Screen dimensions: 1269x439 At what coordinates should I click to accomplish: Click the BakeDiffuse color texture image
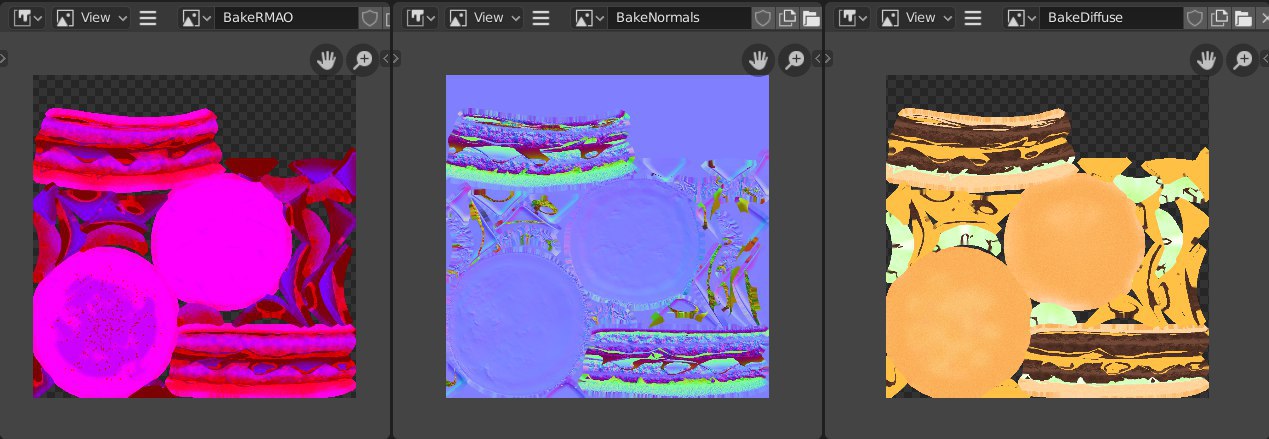point(1048,237)
